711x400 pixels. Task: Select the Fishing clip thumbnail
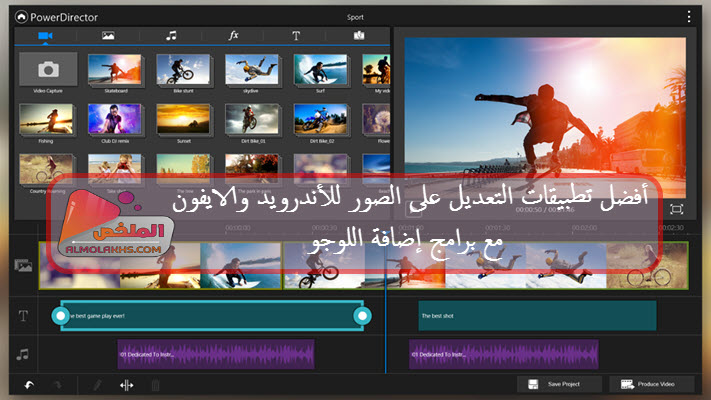(46, 119)
